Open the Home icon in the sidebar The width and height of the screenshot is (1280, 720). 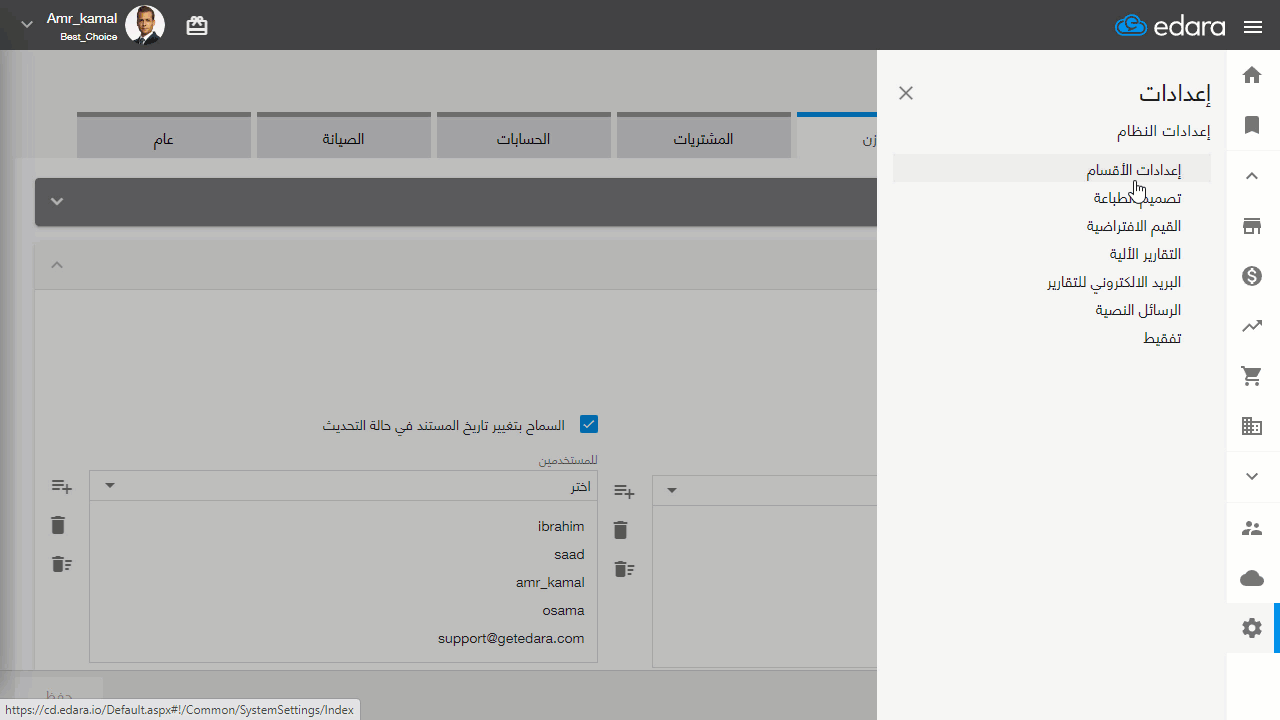[x=1252, y=75]
